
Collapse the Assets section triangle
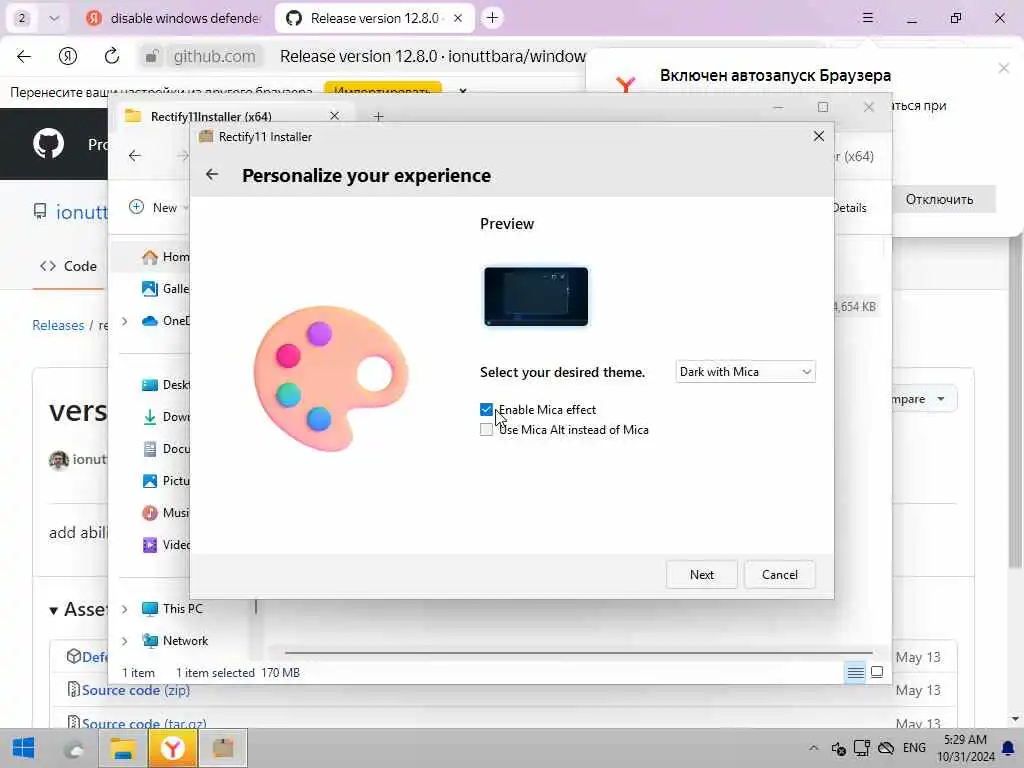(x=54, y=611)
